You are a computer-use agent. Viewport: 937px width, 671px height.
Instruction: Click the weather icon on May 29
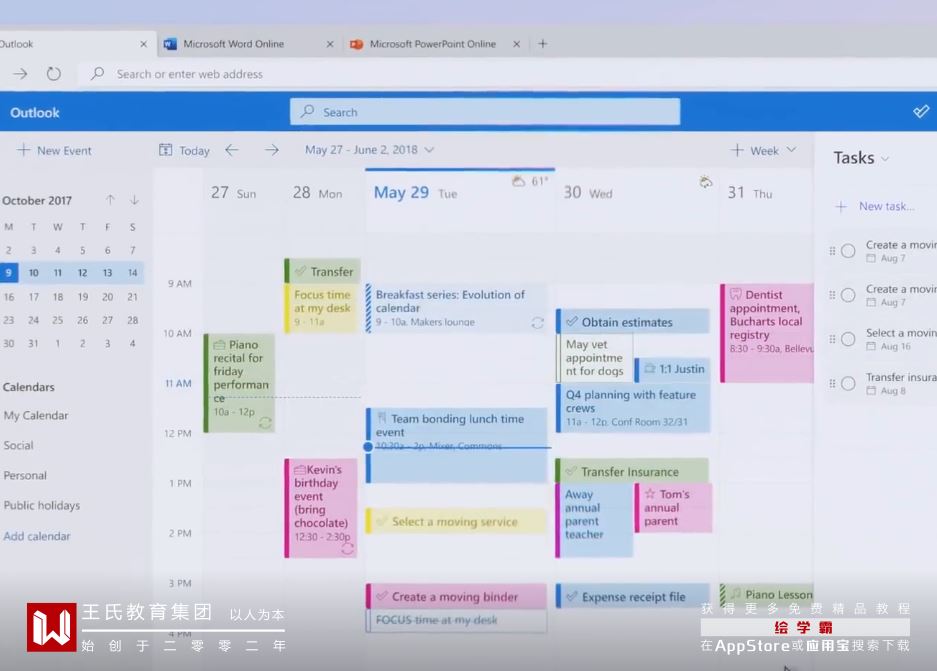(x=518, y=180)
